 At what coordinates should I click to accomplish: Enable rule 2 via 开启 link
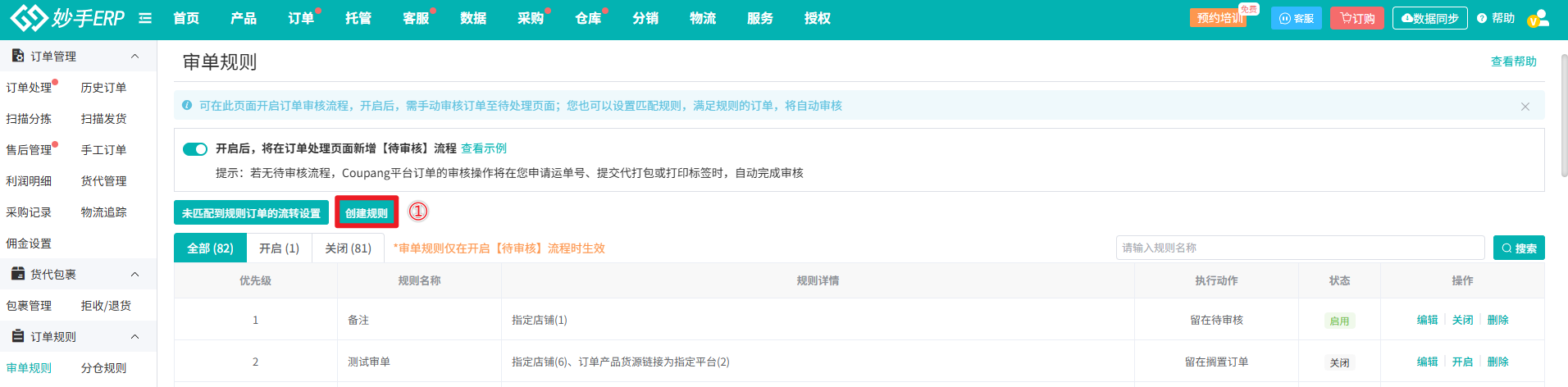click(x=1462, y=362)
